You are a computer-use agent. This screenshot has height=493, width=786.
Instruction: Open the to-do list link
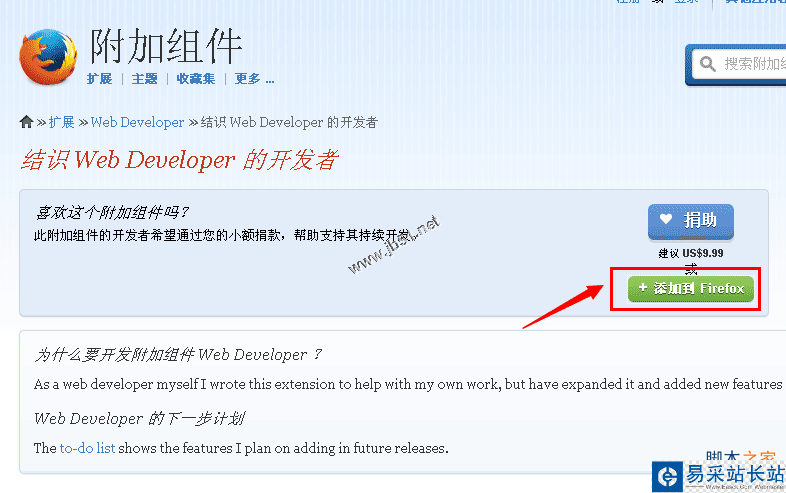point(87,448)
